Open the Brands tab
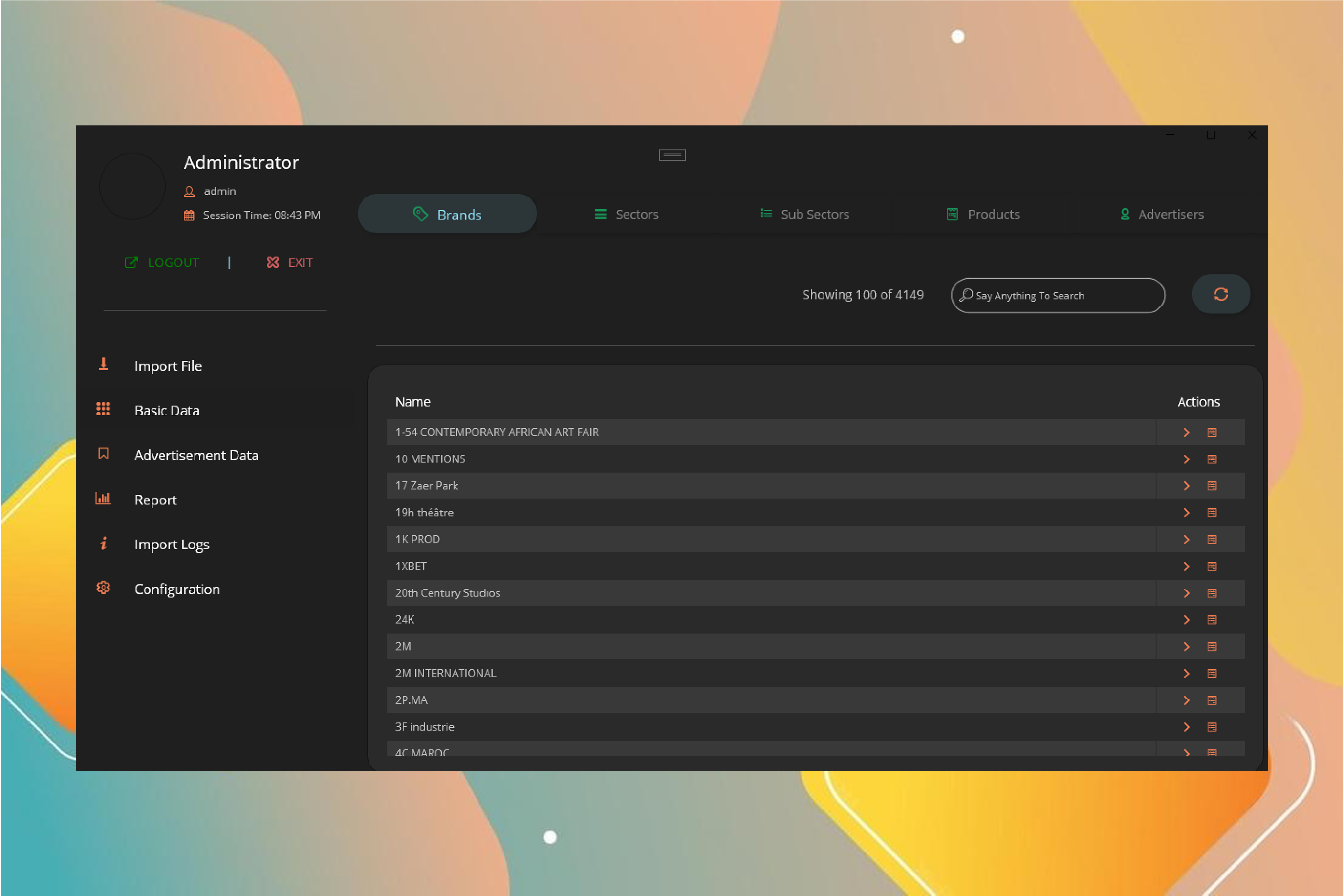The image size is (1344, 896). [x=447, y=214]
